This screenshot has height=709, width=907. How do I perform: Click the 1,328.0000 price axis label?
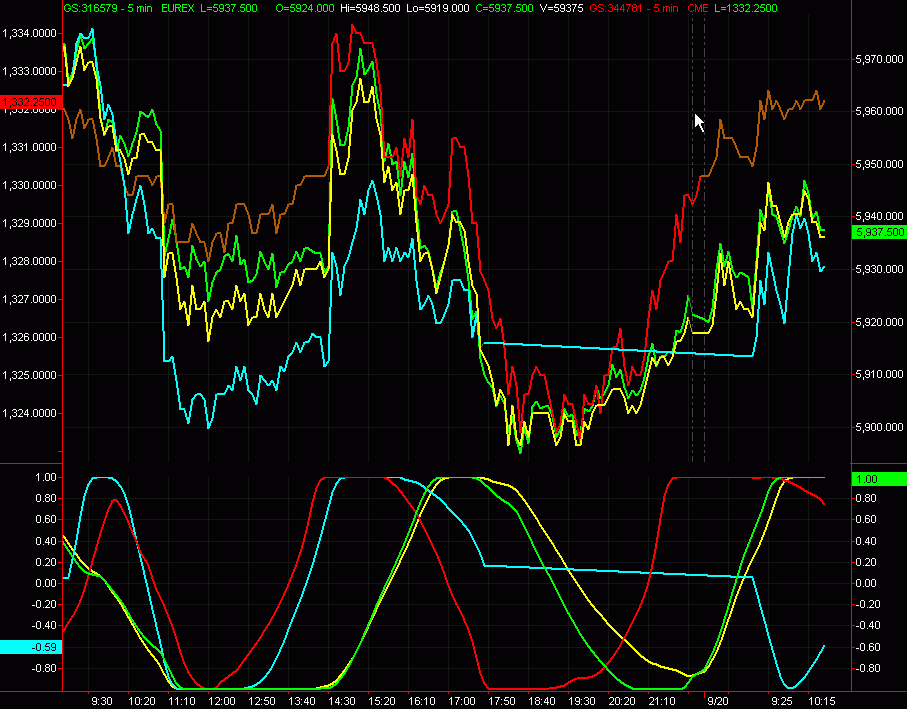pyautogui.click(x=30, y=261)
